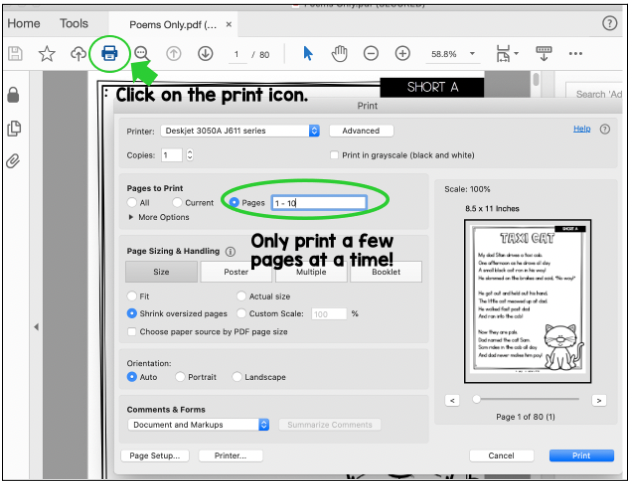Click the lock icon in left sidebar
This screenshot has height=484, width=632.
point(13,95)
